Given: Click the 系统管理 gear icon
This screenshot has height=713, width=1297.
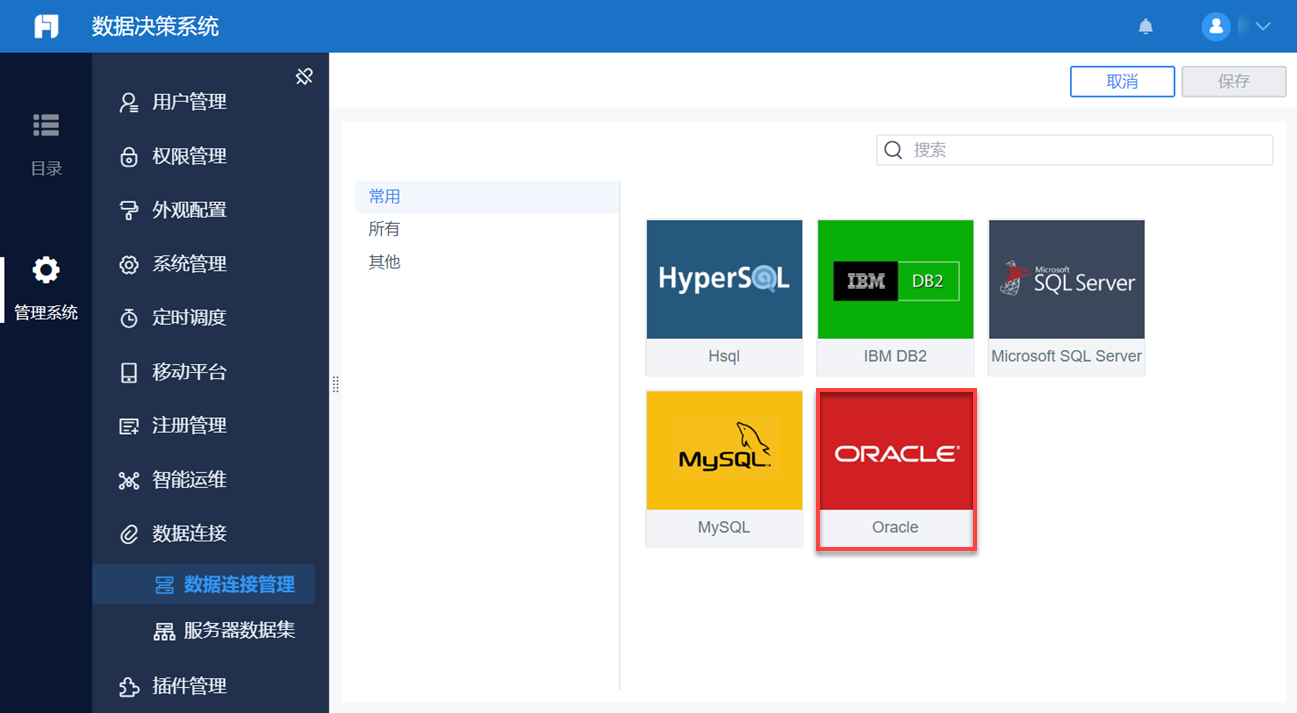Looking at the screenshot, I should [x=129, y=264].
